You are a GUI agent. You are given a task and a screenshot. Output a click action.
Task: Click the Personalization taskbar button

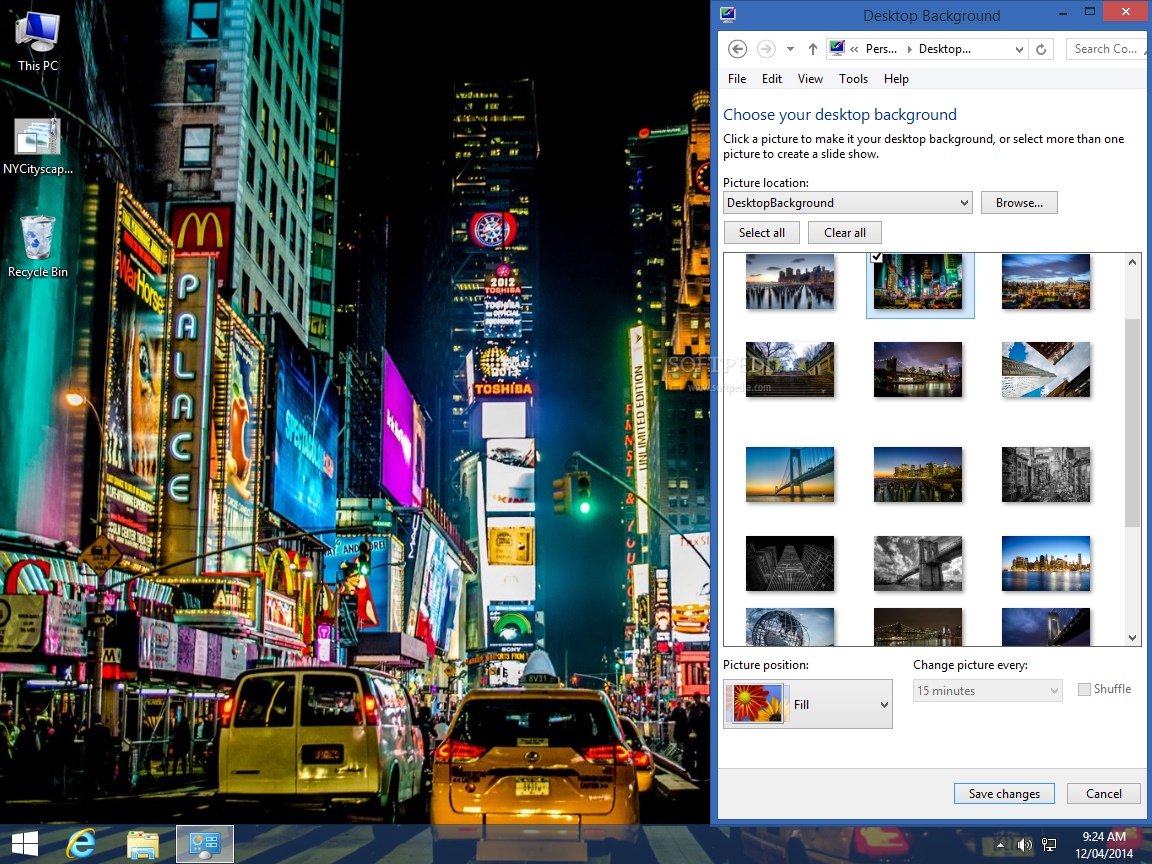[x=205, y=843]
